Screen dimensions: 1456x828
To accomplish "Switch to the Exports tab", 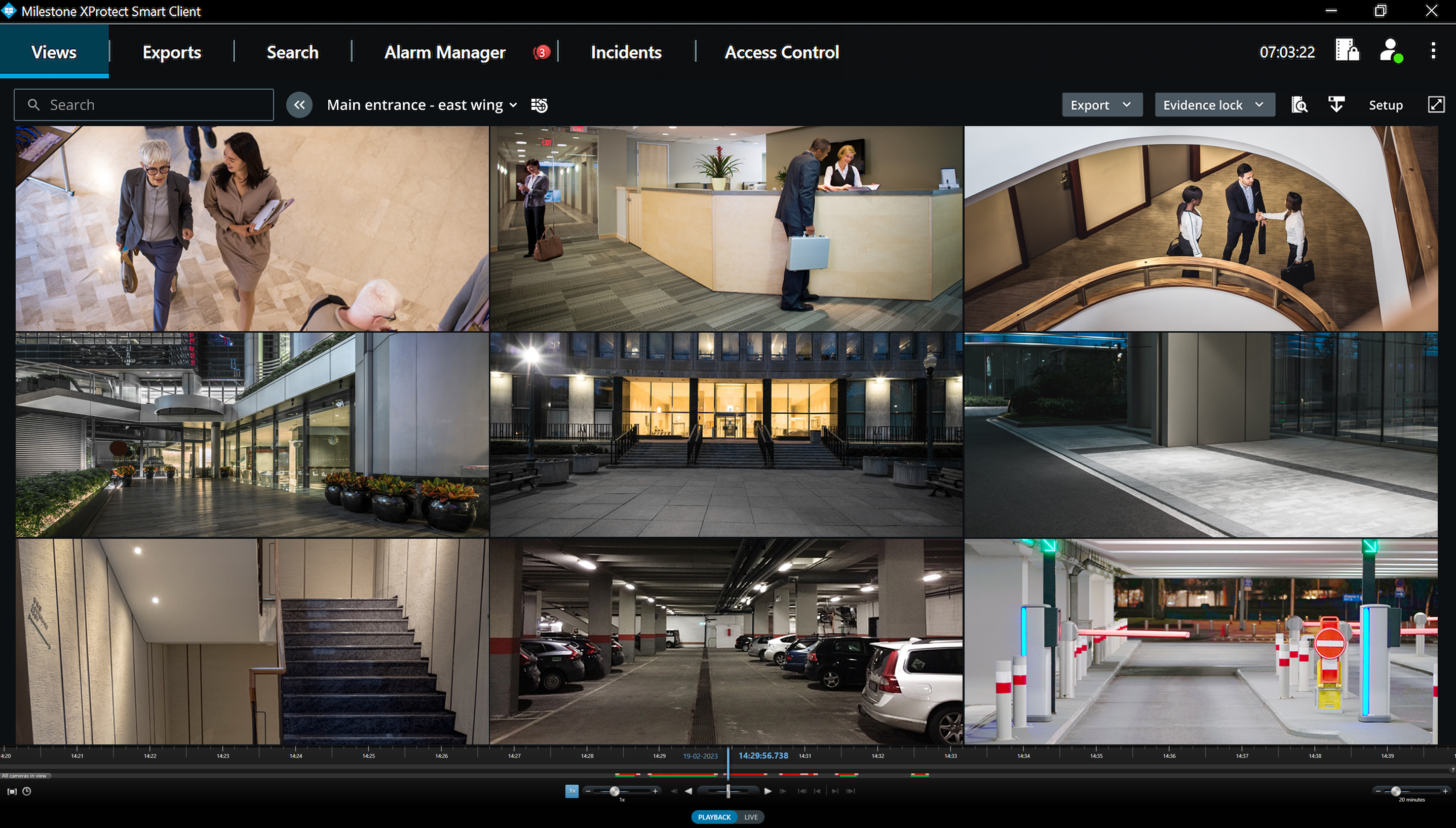I will [172, 53].
